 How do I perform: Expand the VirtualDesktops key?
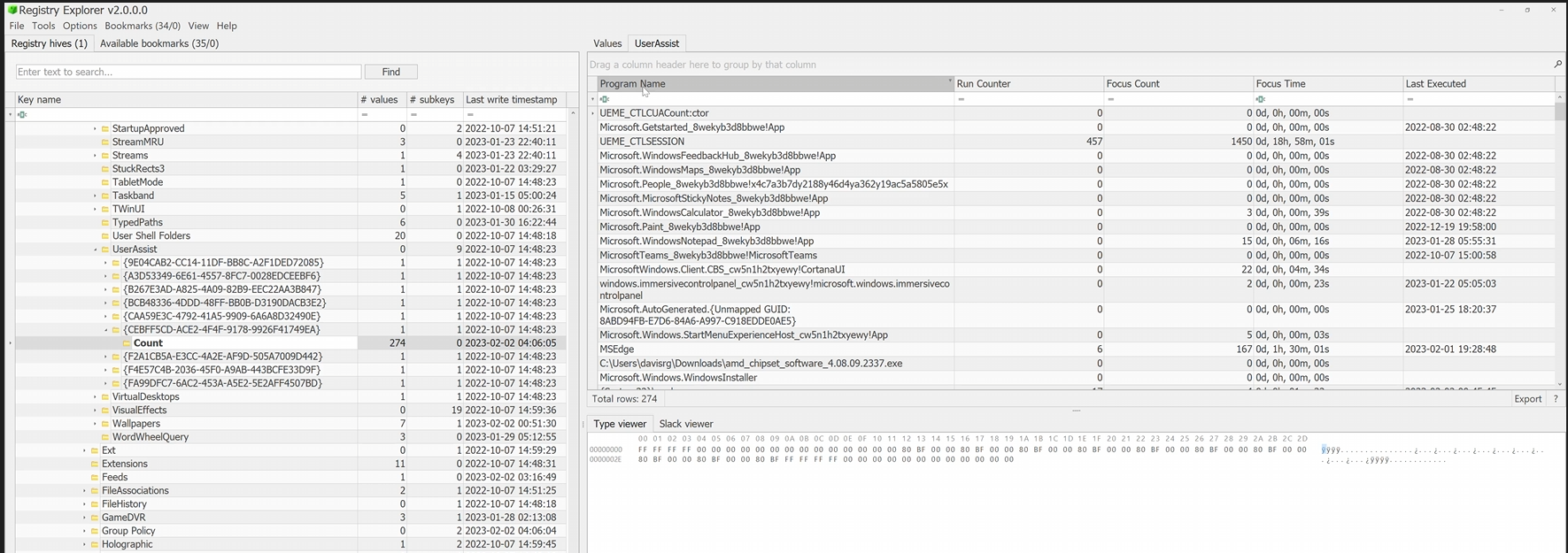(x=95, y=397)
